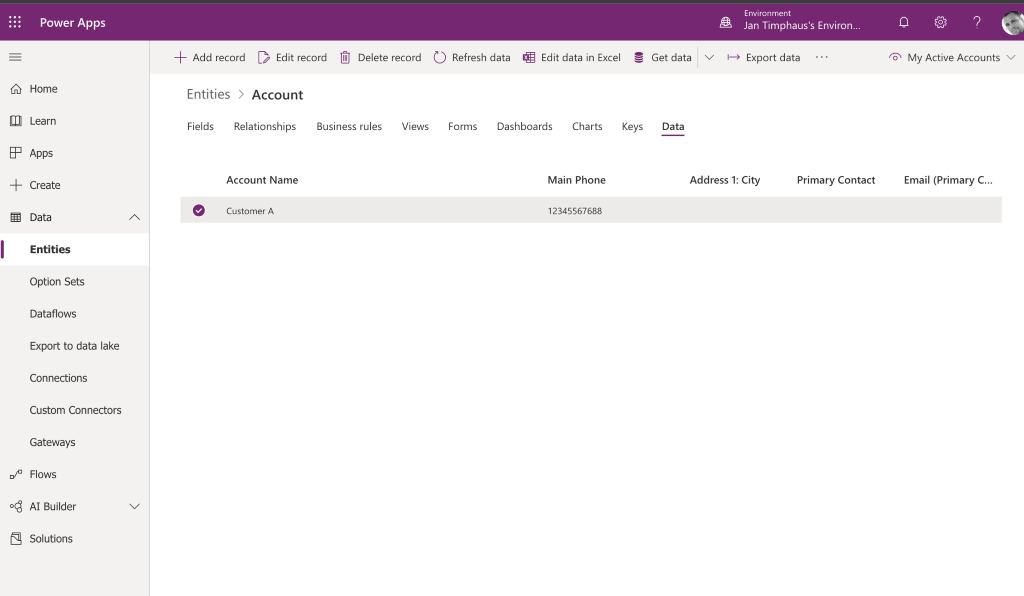Click the Power Apps title

[x=72, y=22]
